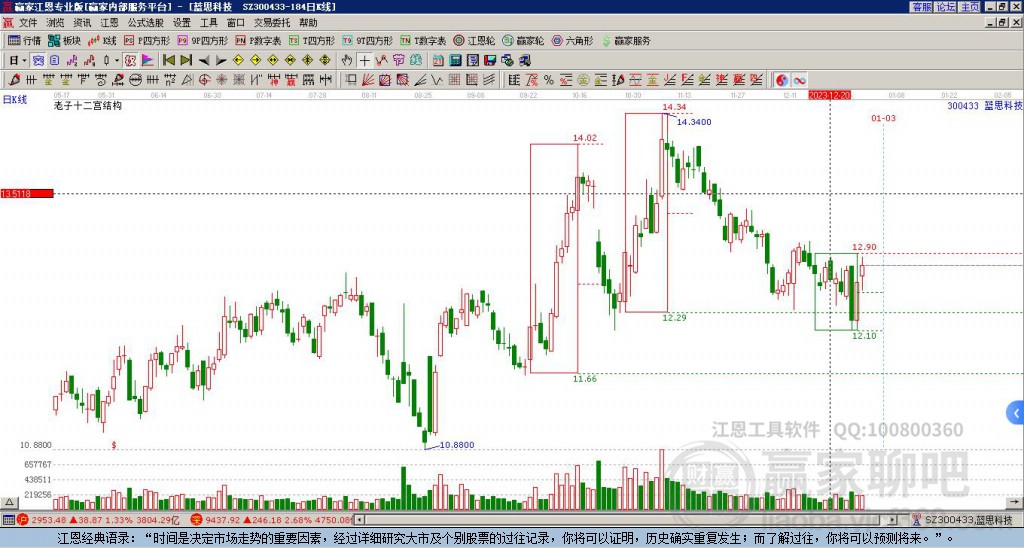Select the zigzag wave line tool
The width and height of the screenshot is (1024, 548).
click(x=436, y=80)
